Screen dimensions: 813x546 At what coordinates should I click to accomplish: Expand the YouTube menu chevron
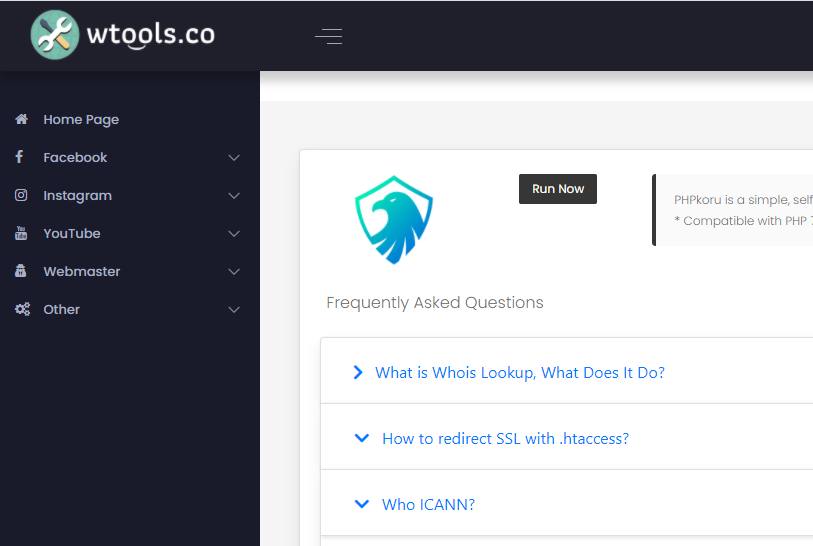[x=234, y=234]
